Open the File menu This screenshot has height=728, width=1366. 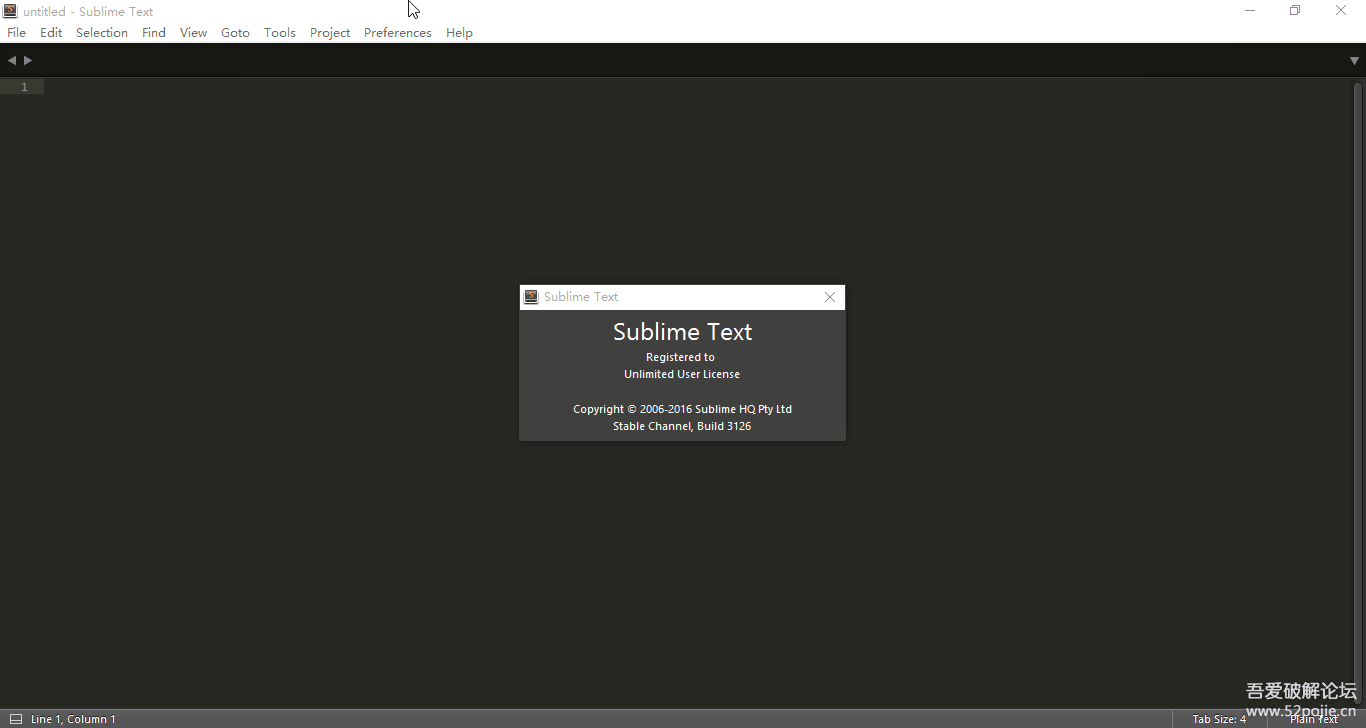click(17, 32)
